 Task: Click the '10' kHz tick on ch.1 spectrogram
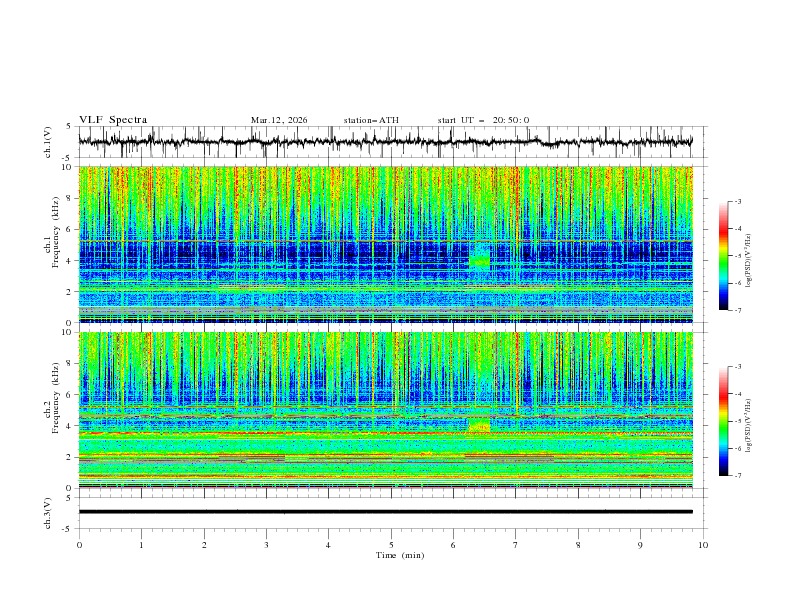pyautogui.click(x=67, y=167)
